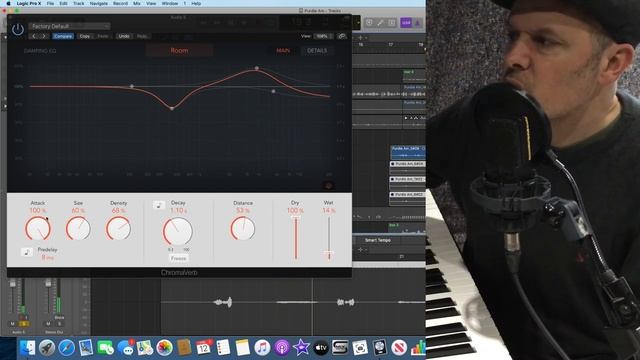The width and height of the screenshot is (640, 360).
Task: Click the Undo button in plugin header
Action: 124,36
